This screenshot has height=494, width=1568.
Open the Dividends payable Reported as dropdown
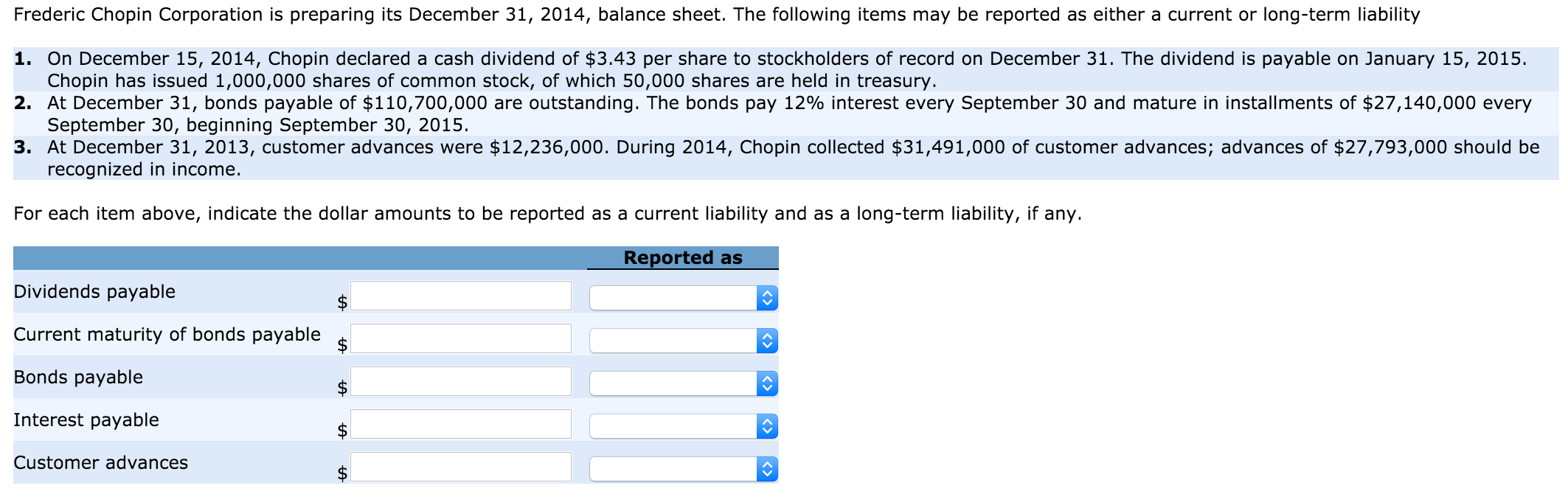click(x=684, y=298)
